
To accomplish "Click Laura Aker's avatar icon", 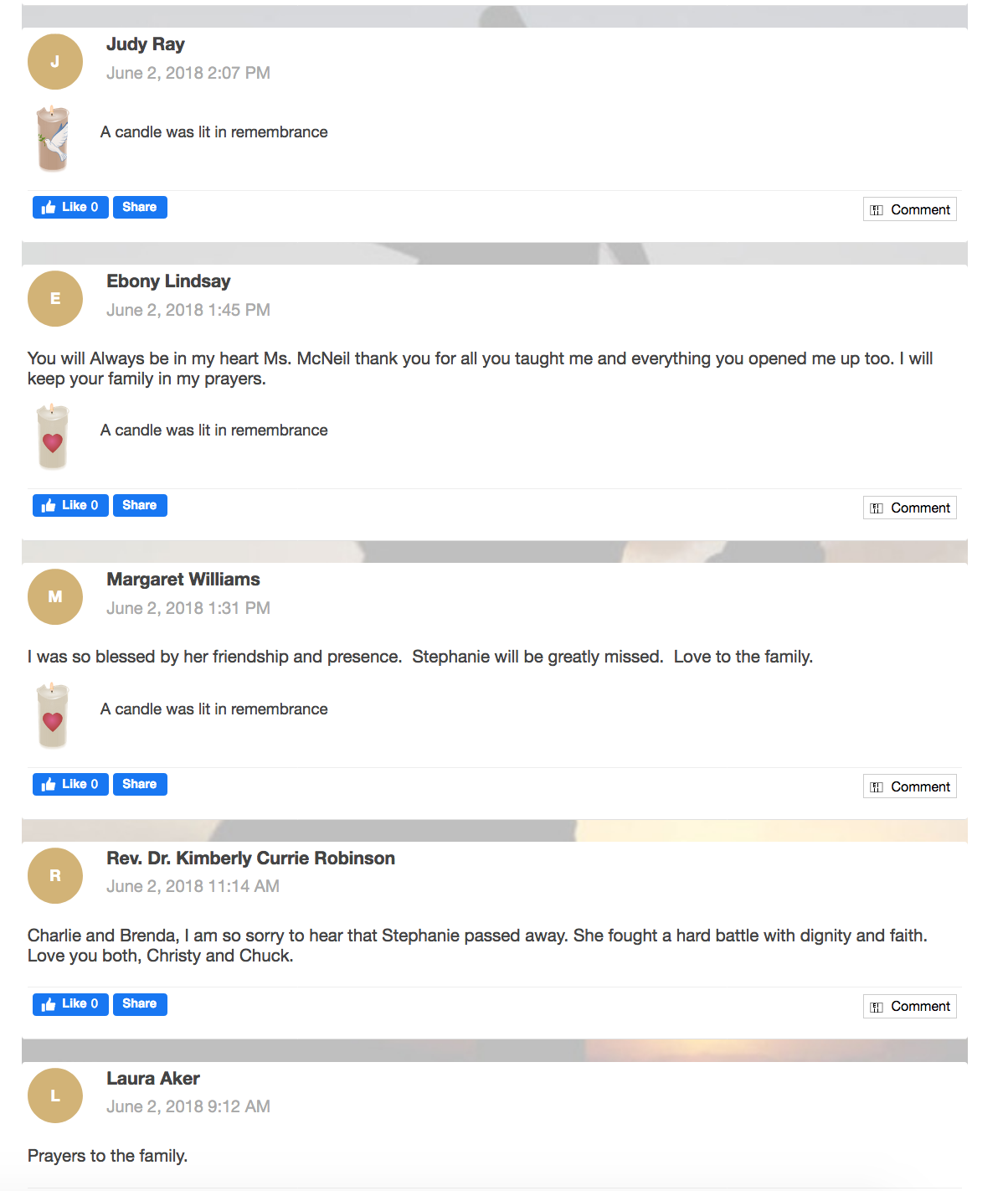I will coord(55,1096).
